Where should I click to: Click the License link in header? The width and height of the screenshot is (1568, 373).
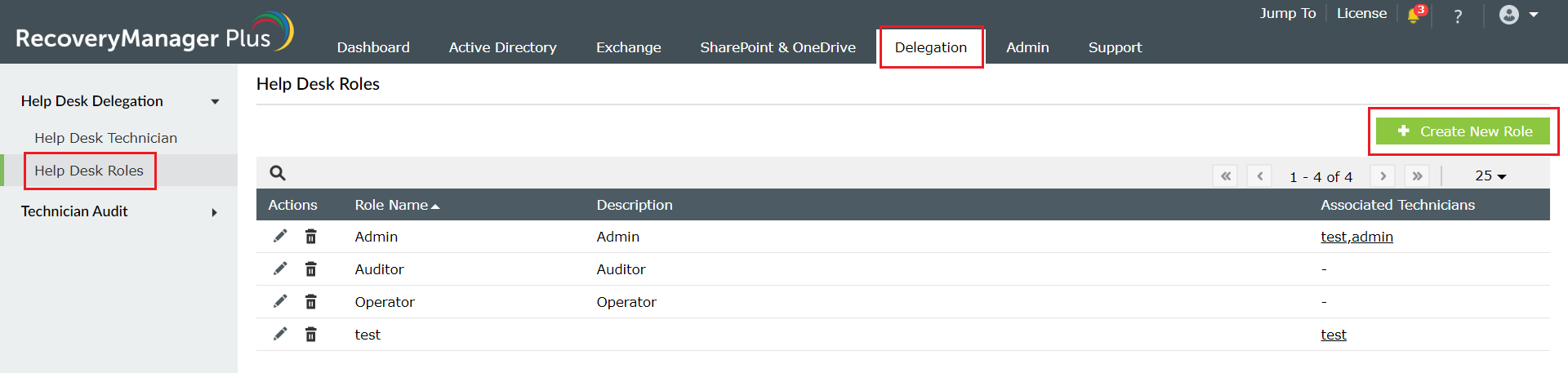(x=1361, y=13)
